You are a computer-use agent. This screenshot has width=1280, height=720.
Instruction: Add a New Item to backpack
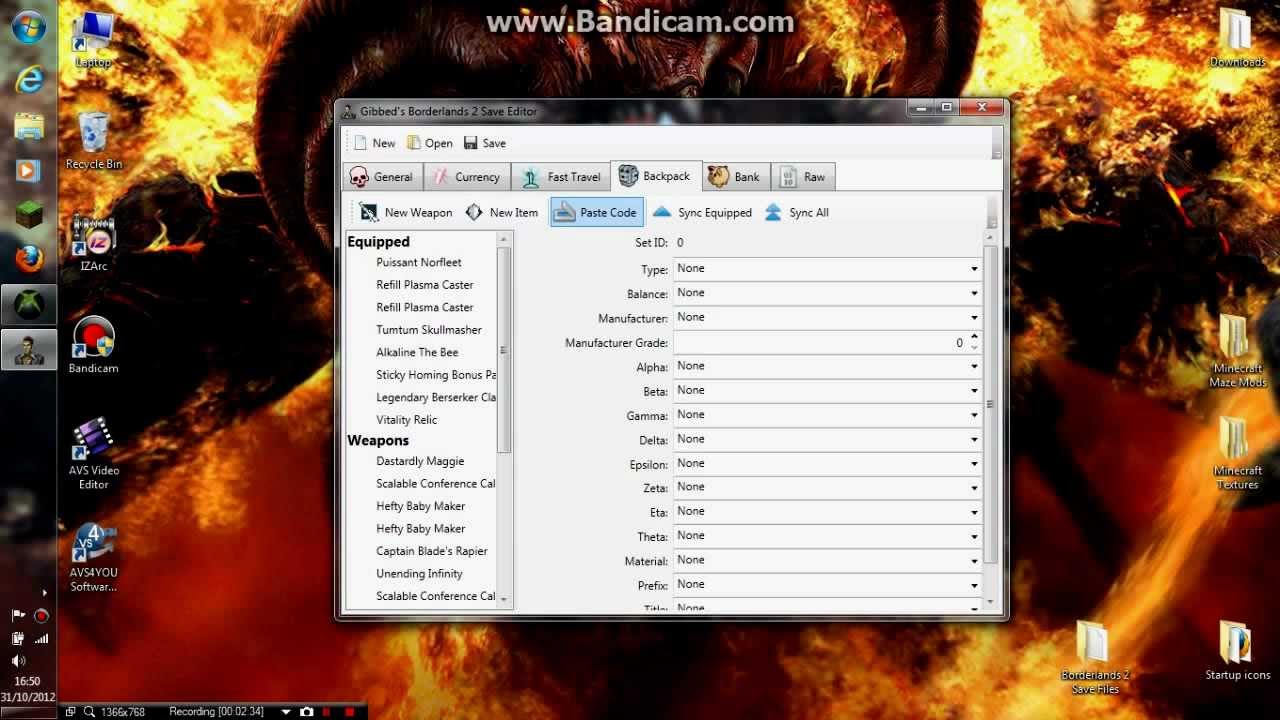(x=502, y=212)
